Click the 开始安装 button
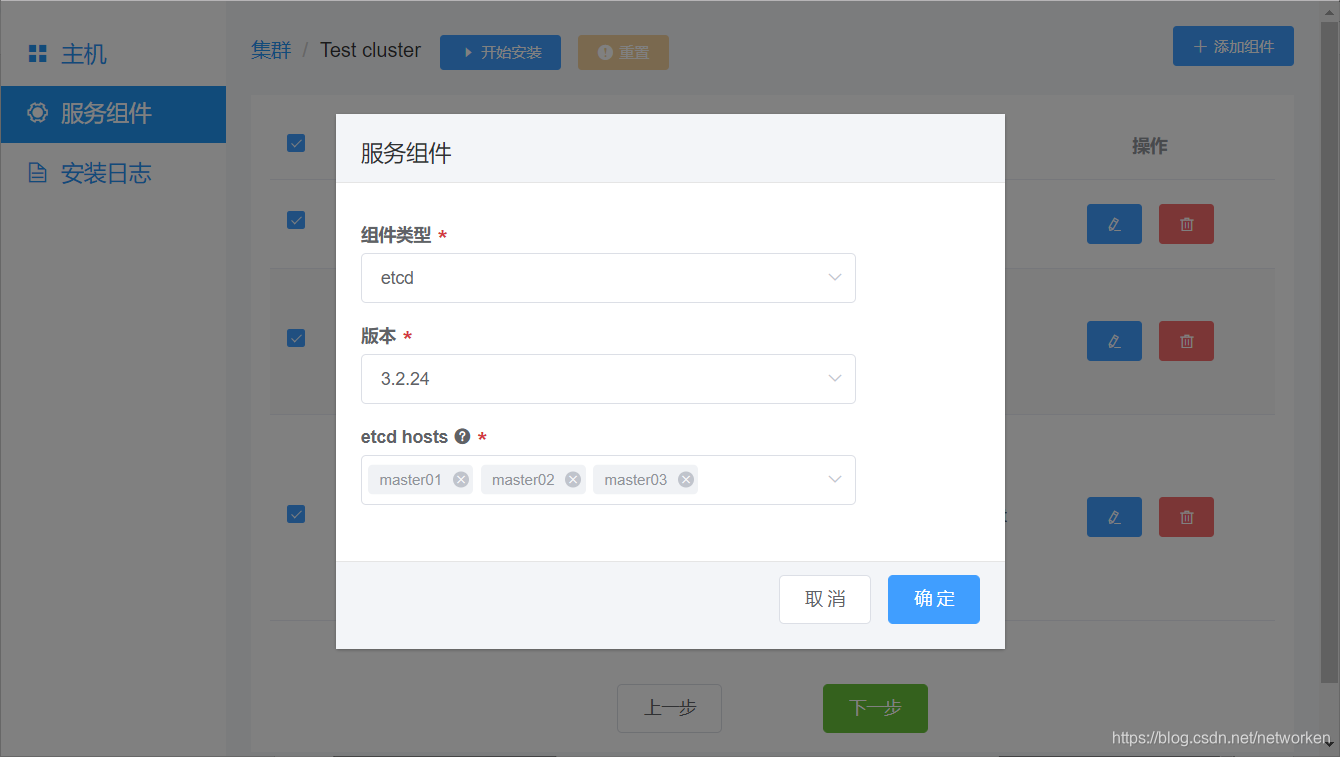Viewport: 1340px width, 757px height. 500,53
